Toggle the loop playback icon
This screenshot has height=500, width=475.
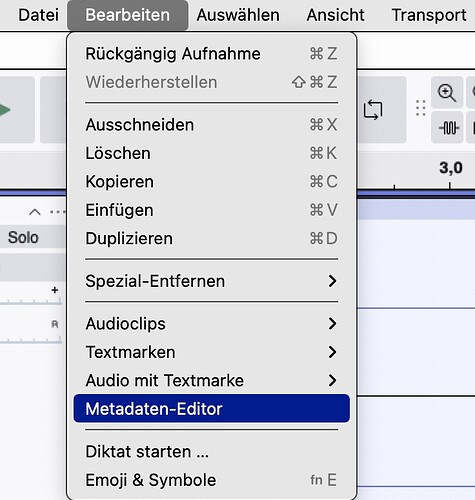click(x=373, y=110)
